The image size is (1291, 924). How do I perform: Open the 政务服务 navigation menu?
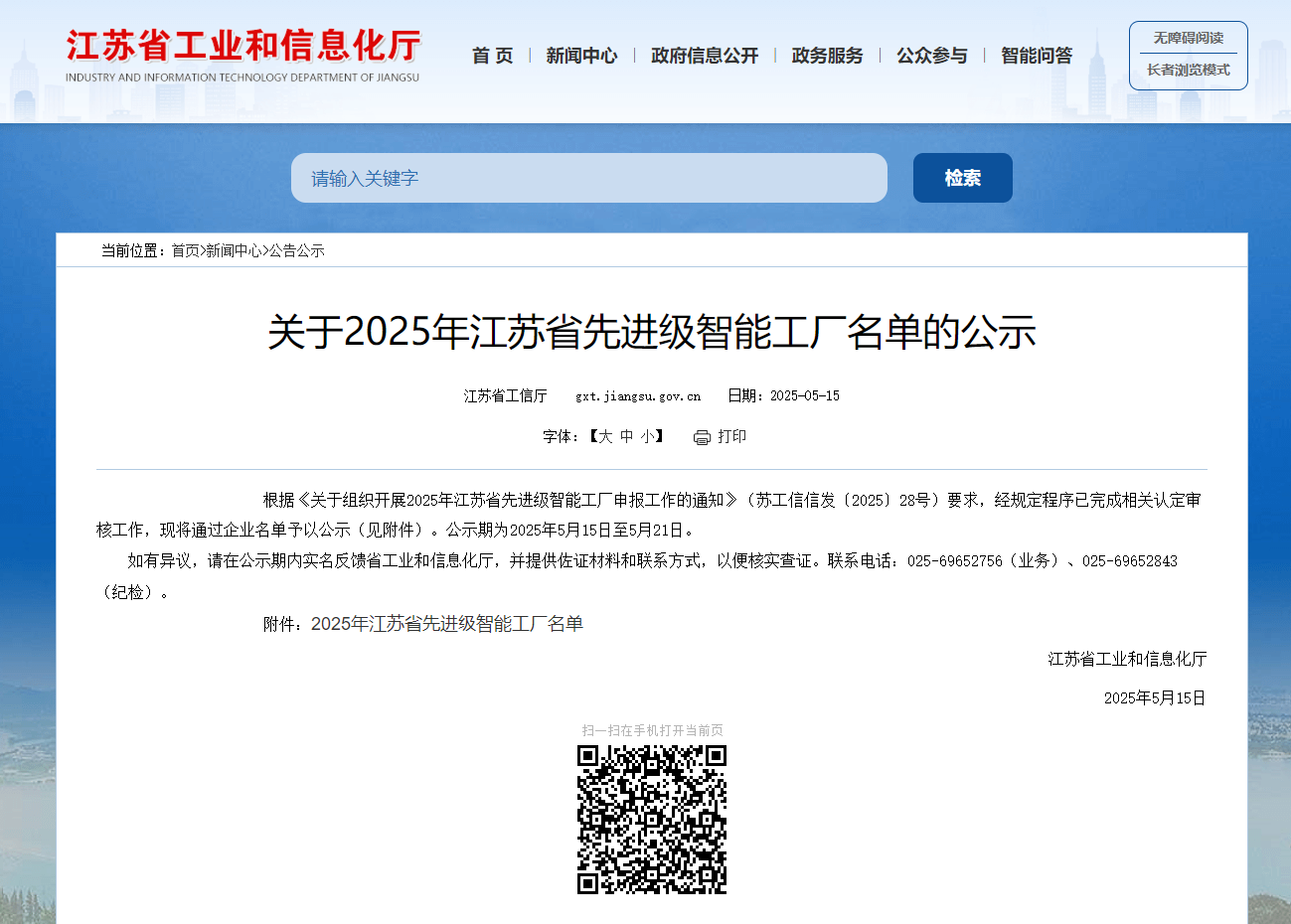tap(828, 56)
